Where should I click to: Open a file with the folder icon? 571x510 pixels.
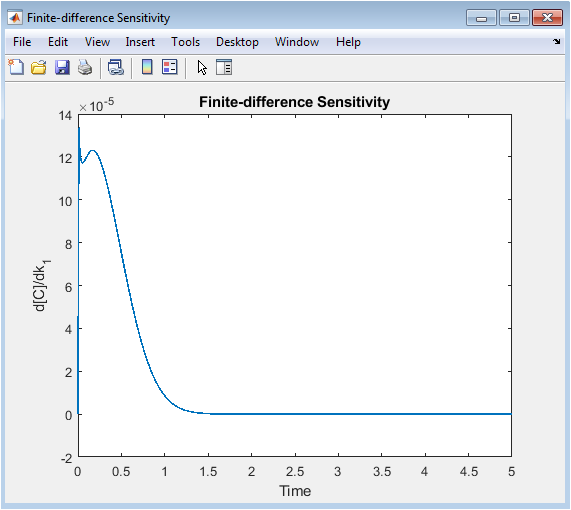(x=39, y=67)
